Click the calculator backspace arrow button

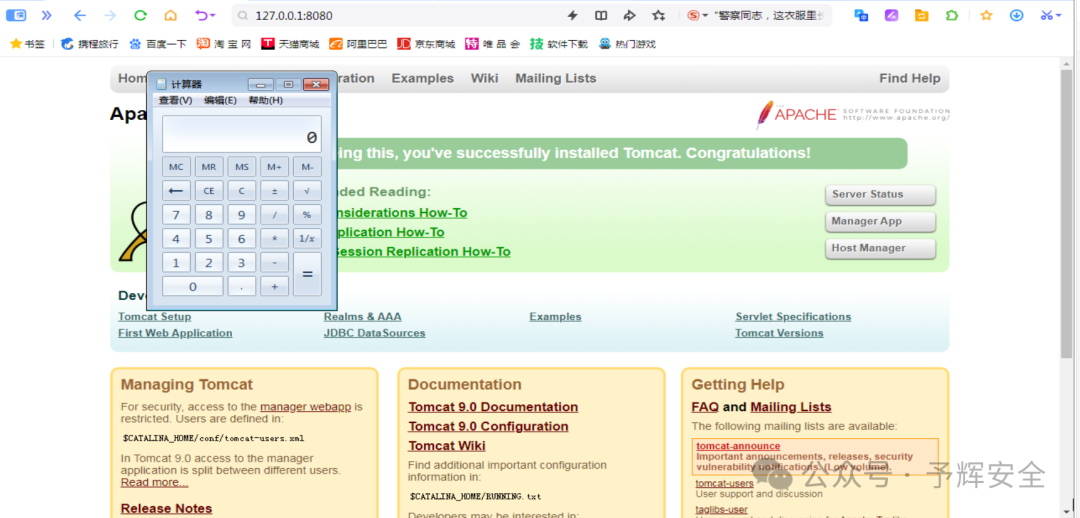click(176, 191)
